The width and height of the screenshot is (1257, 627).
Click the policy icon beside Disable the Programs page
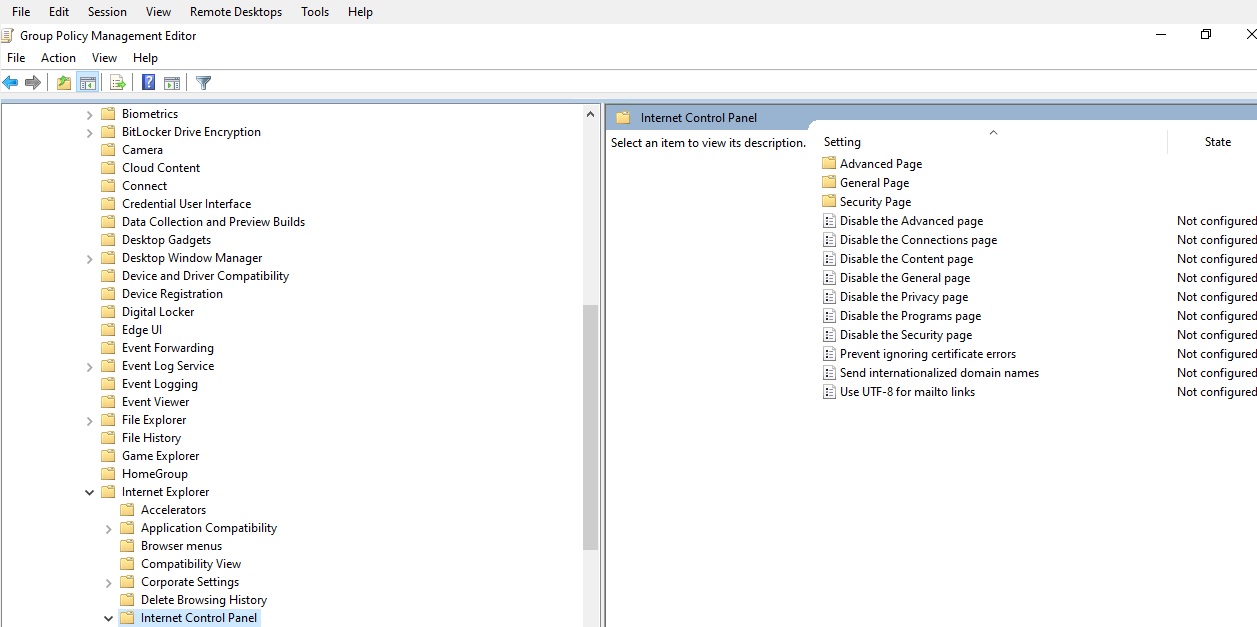829,316
